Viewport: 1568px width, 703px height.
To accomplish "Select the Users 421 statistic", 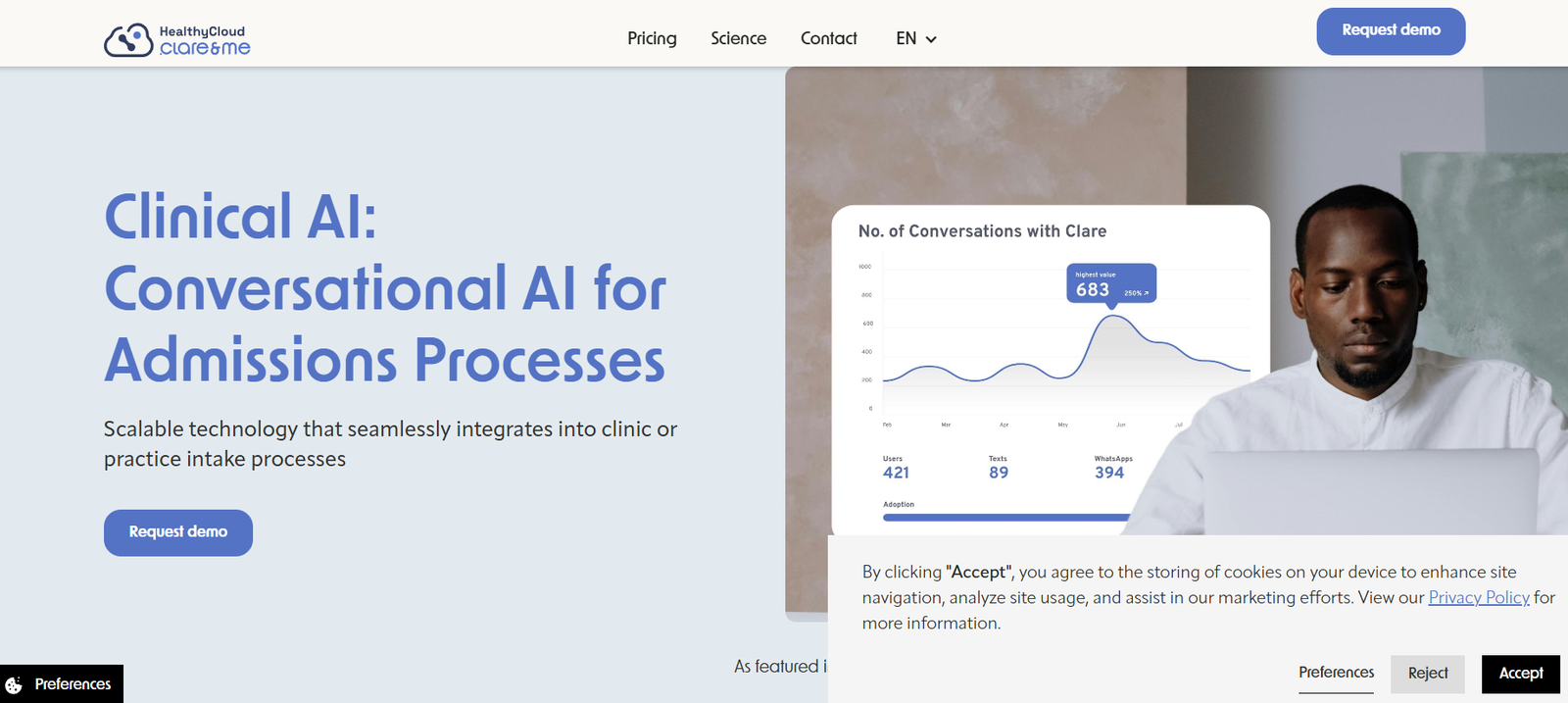I will click(x=896, y=468).
